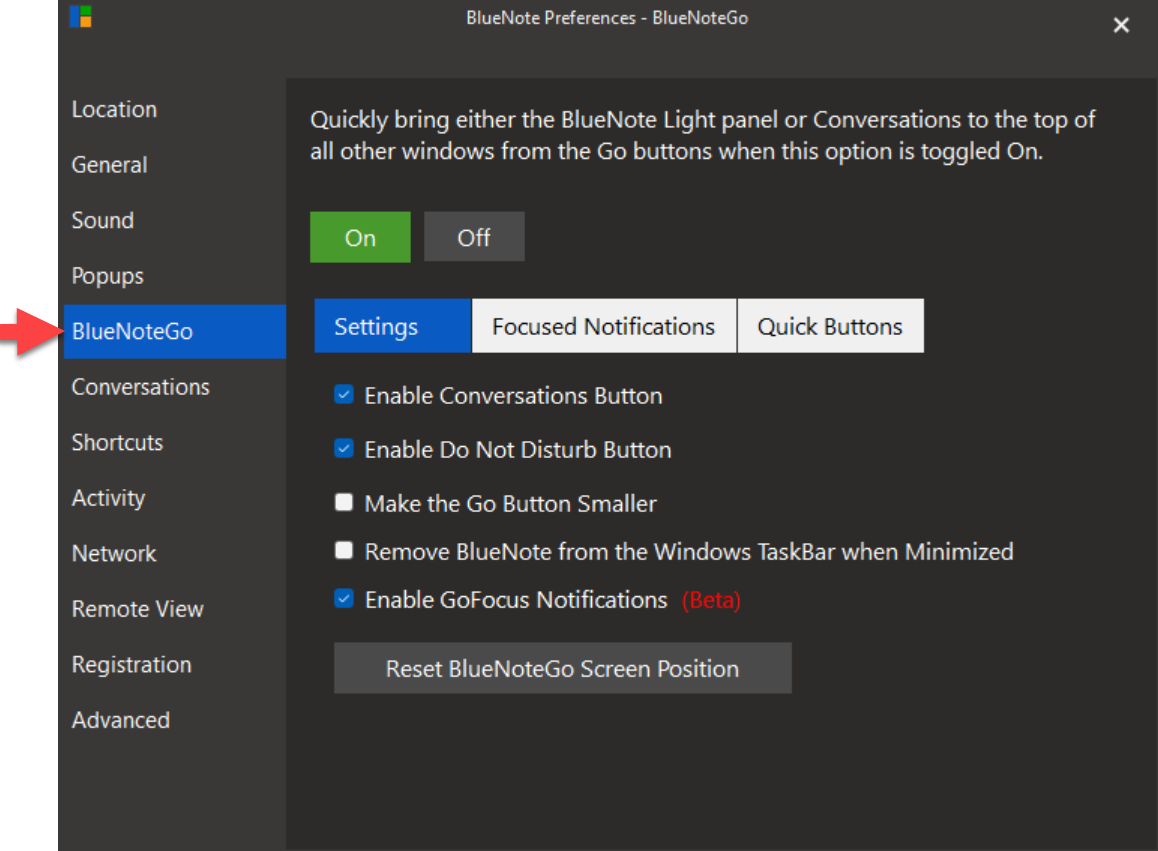
Task: Uncheck Enable Conversations Button checkbox
Action: (344, 394)
